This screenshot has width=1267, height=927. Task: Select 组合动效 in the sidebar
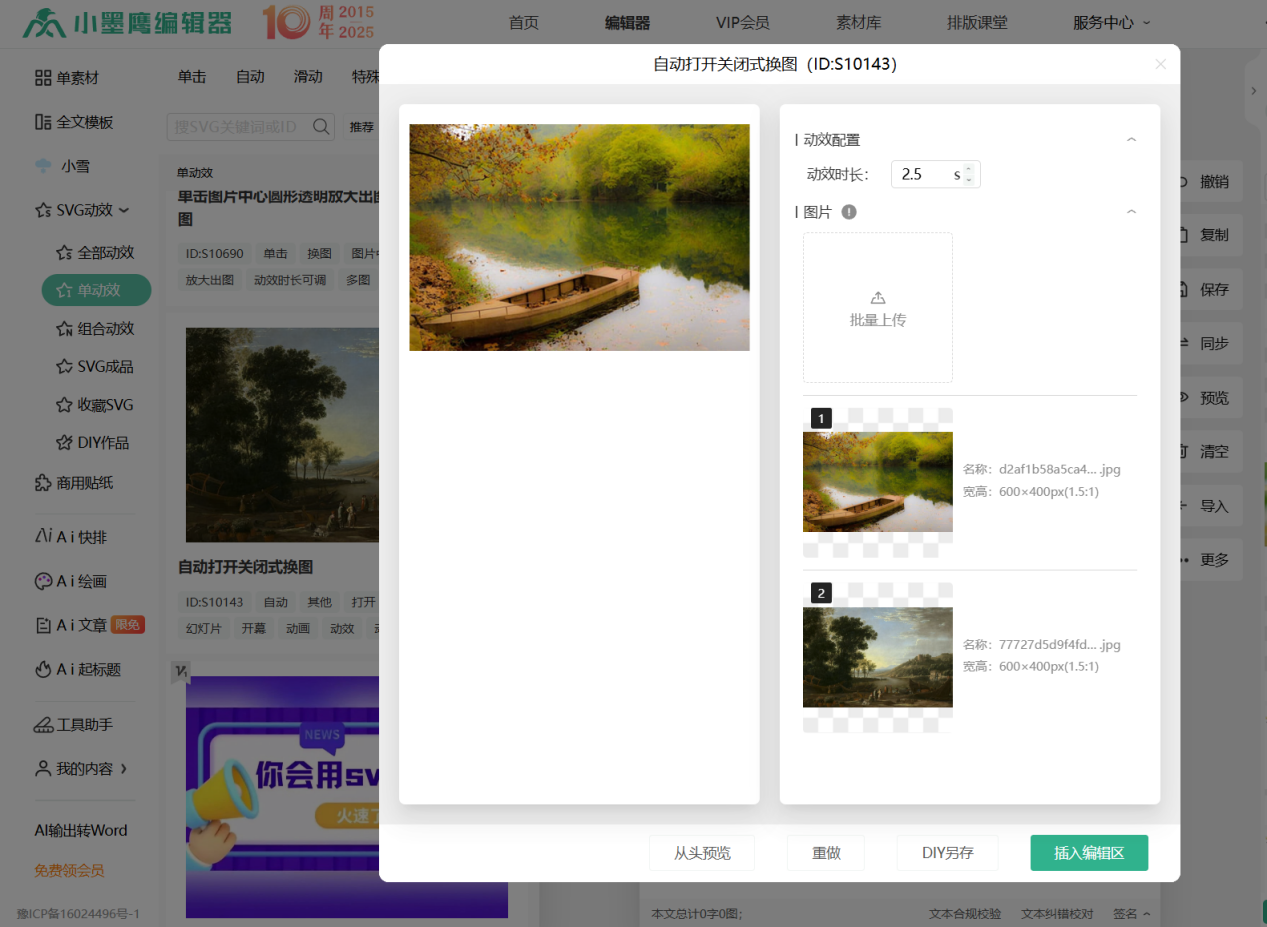[x=105, y=328]
